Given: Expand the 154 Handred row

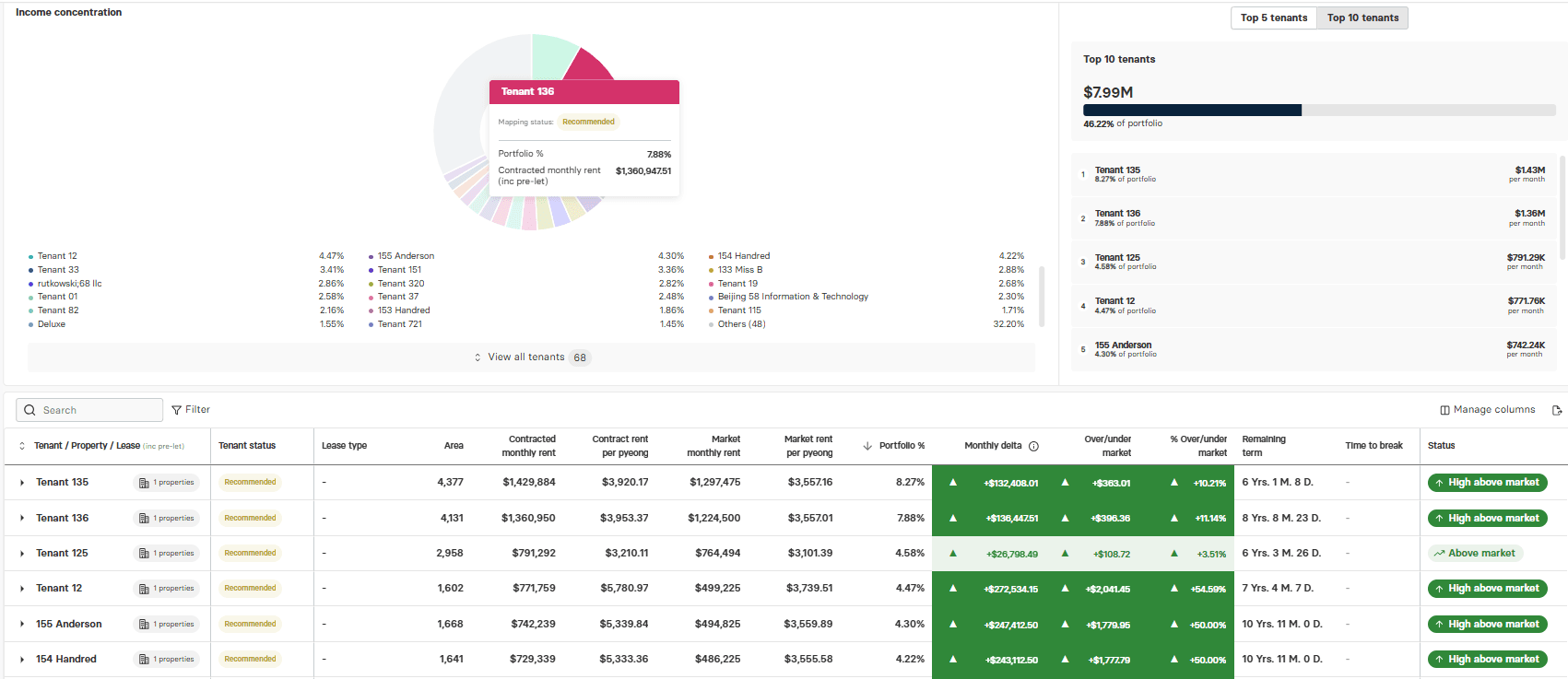Looking at the screenshot, I should (22, 660).
